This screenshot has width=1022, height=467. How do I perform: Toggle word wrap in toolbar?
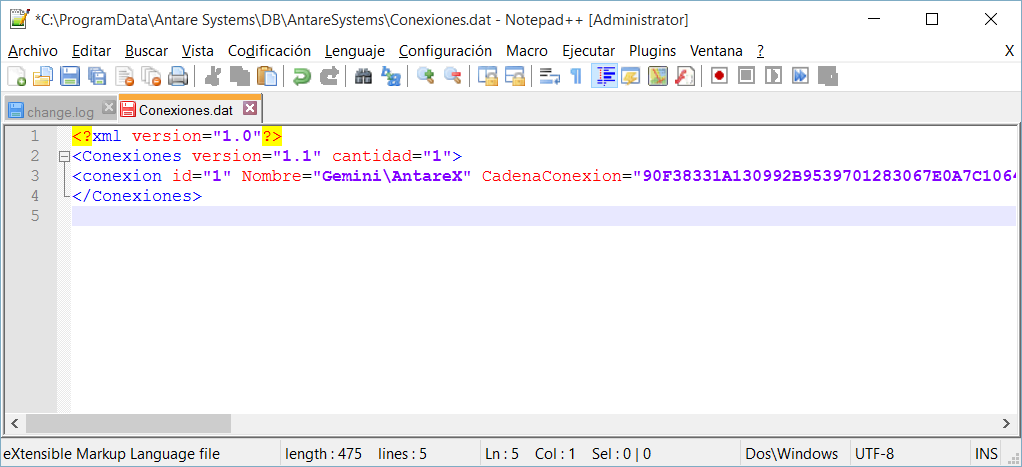pos(549,76)
